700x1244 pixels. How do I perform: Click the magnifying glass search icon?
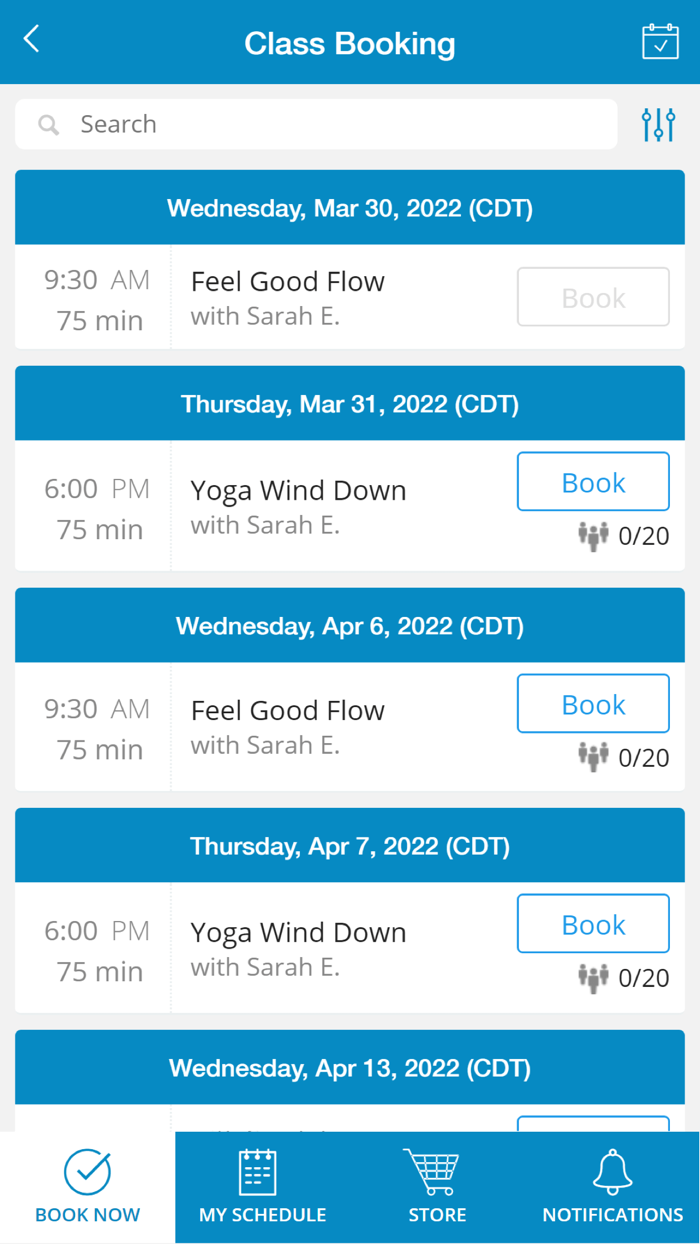point(48,124)
